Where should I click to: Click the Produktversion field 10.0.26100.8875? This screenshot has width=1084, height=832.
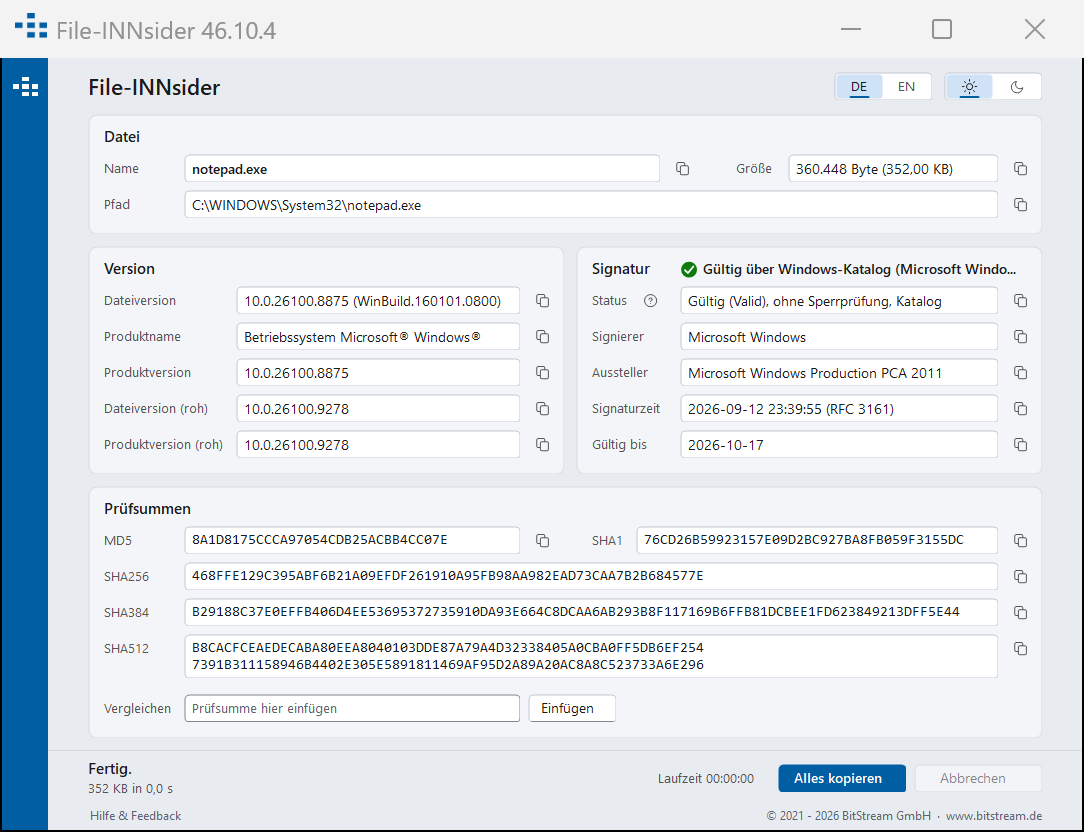tap(378, 373)
